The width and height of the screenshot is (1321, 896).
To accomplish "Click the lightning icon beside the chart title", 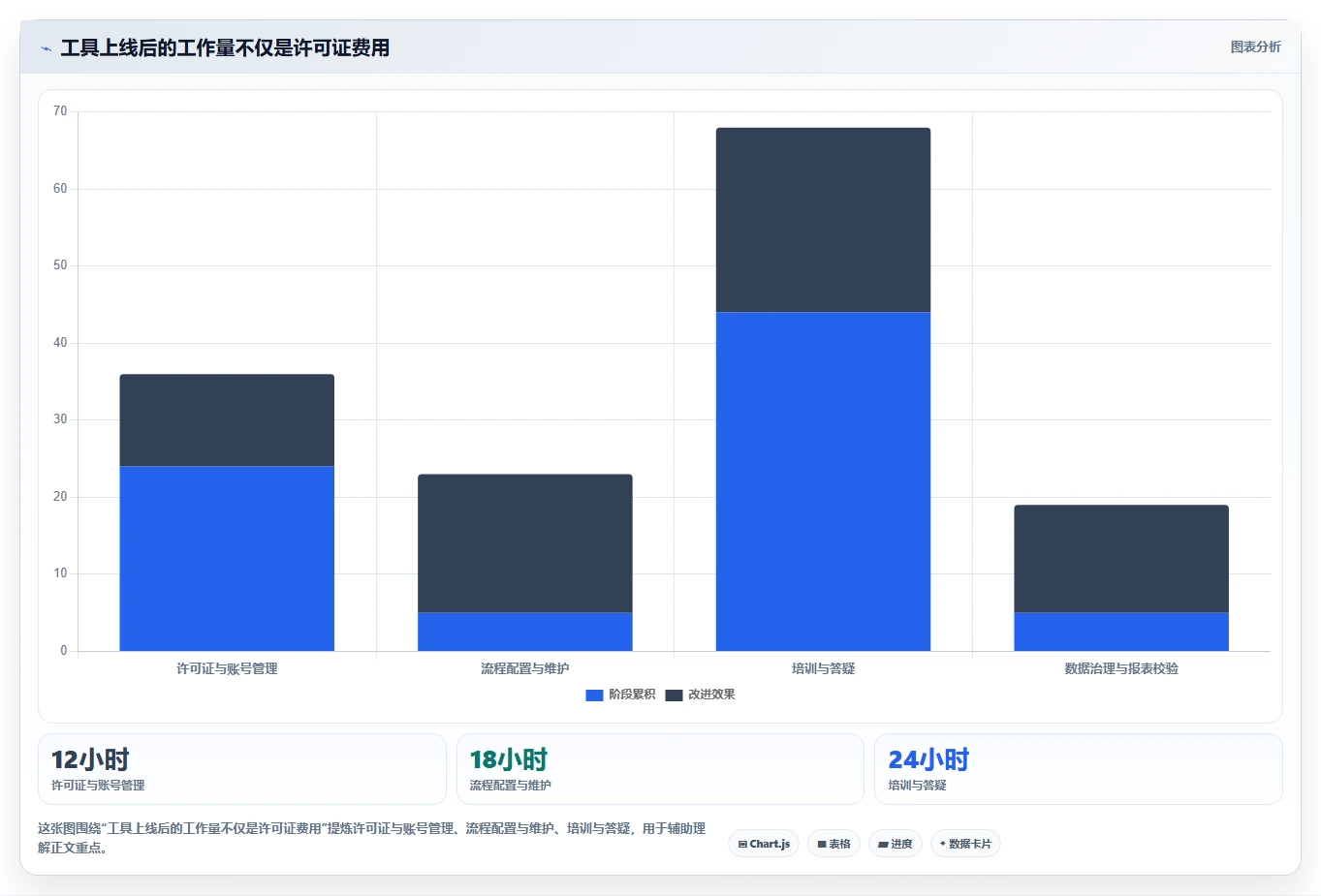I will click(46, 48).
